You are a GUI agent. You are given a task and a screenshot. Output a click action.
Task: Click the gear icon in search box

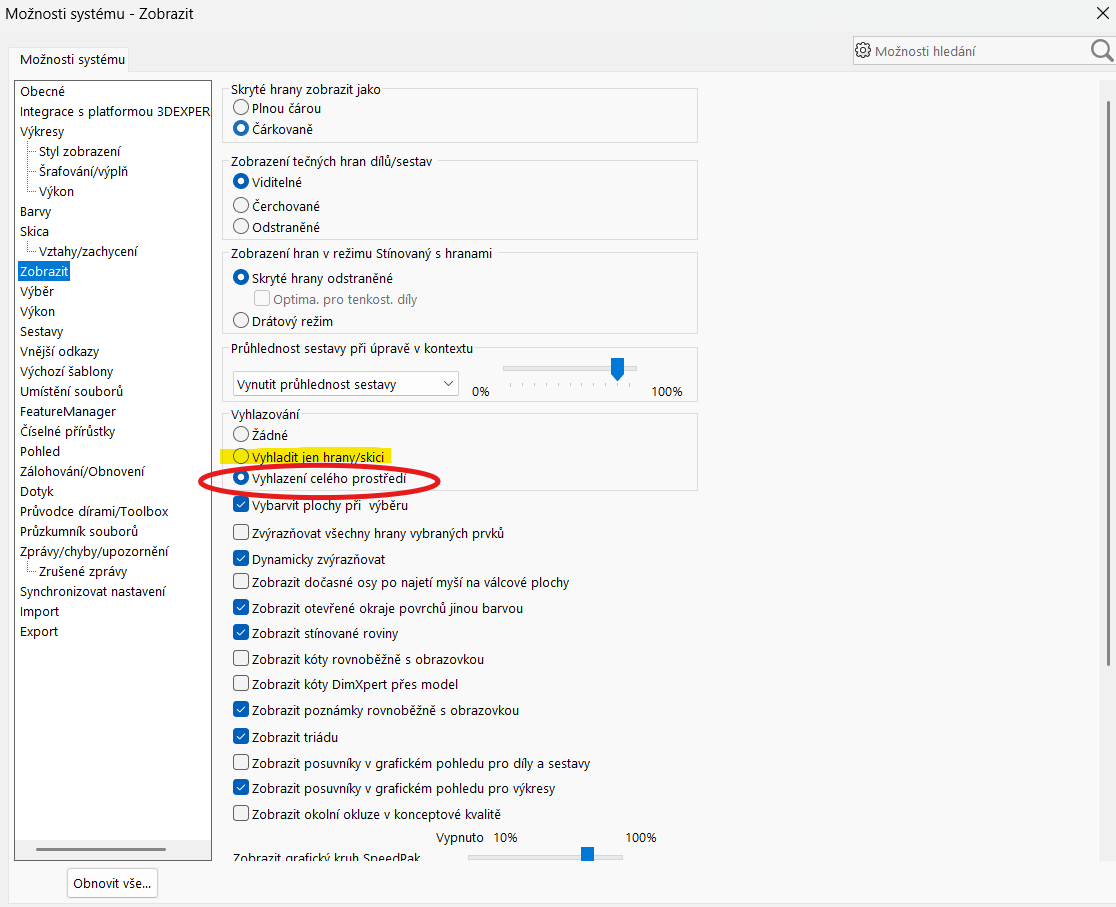click(x=863, y=51)
